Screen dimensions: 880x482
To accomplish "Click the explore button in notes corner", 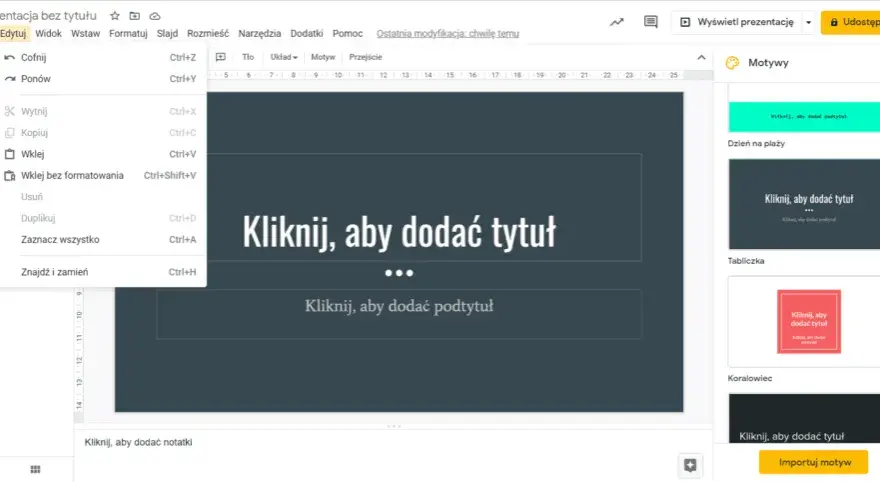I will (x=690, y=465).
